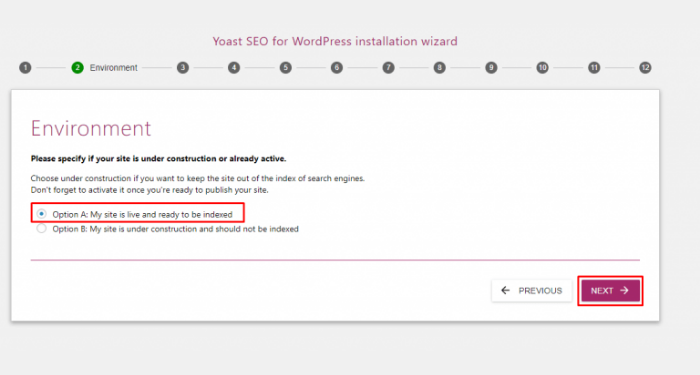700x375 pixels.
Task: Click Option A label text
Action: point(142,215)
